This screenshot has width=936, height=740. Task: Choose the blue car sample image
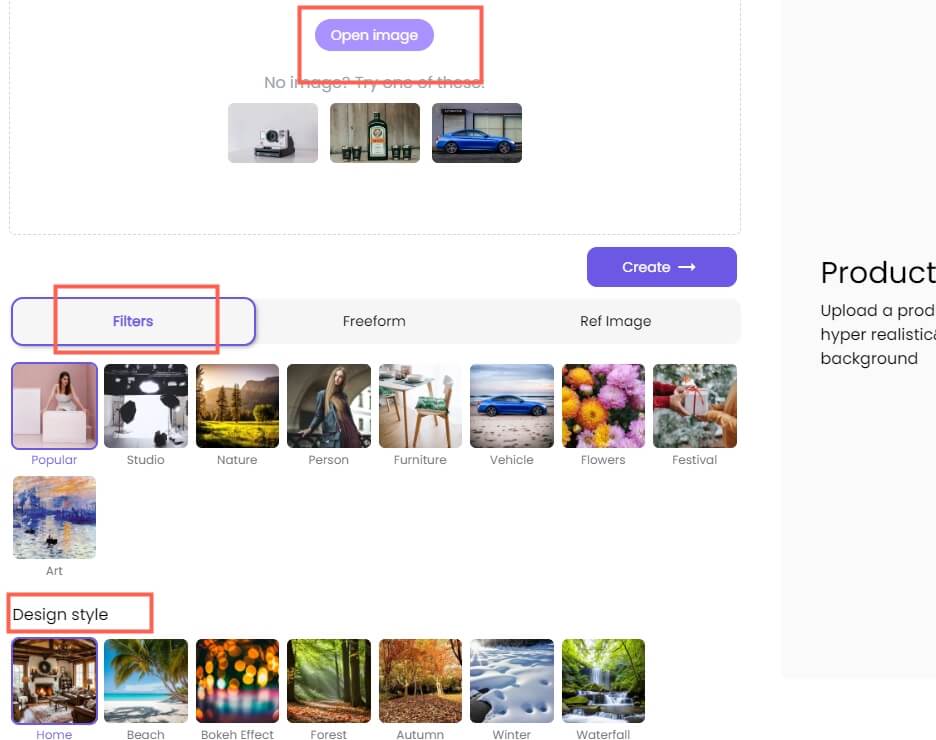[477, 133]
